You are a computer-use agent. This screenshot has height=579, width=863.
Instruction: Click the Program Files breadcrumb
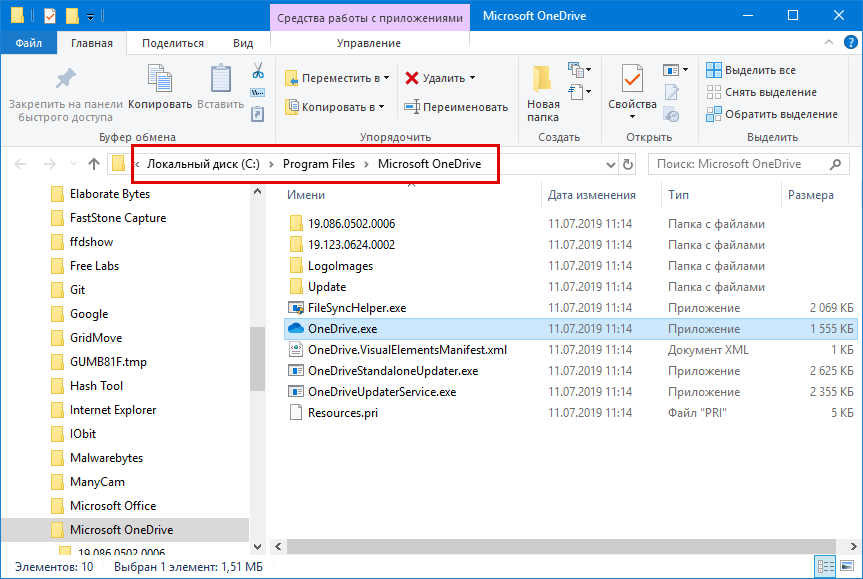[319, 164]
